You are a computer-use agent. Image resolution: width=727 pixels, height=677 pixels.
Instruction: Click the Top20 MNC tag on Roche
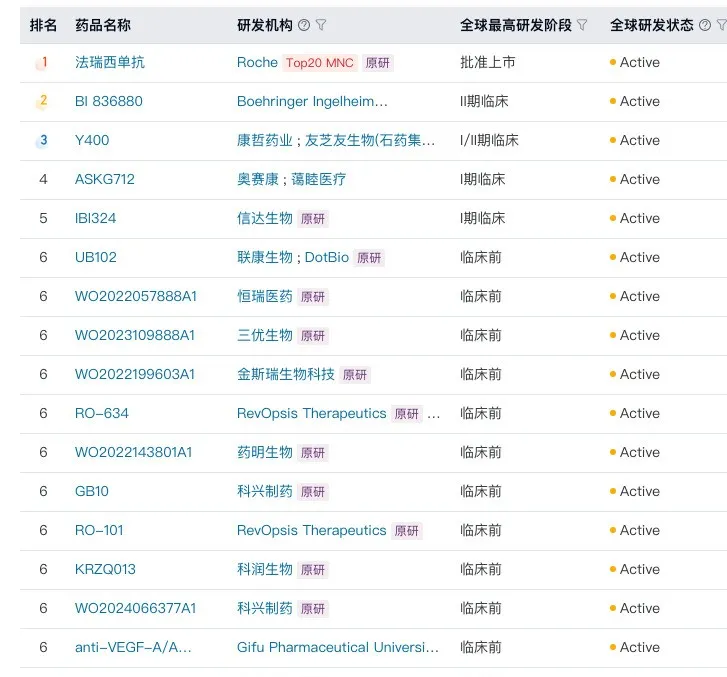[320, 63]
